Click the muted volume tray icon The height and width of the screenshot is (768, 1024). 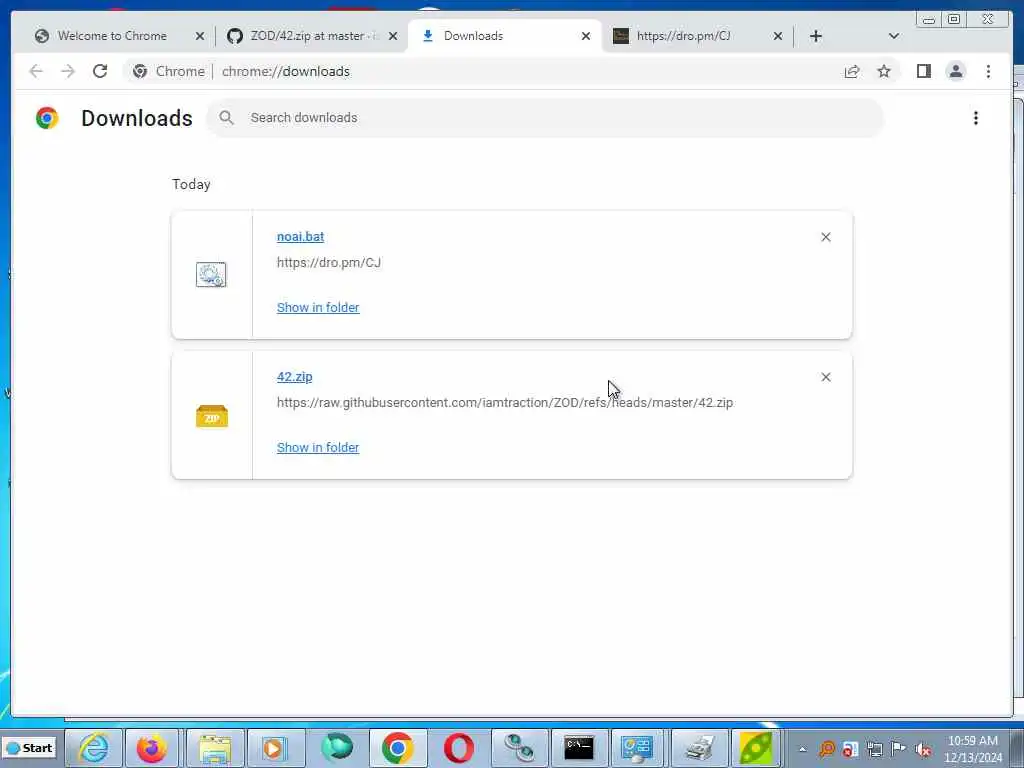point(923,749)
